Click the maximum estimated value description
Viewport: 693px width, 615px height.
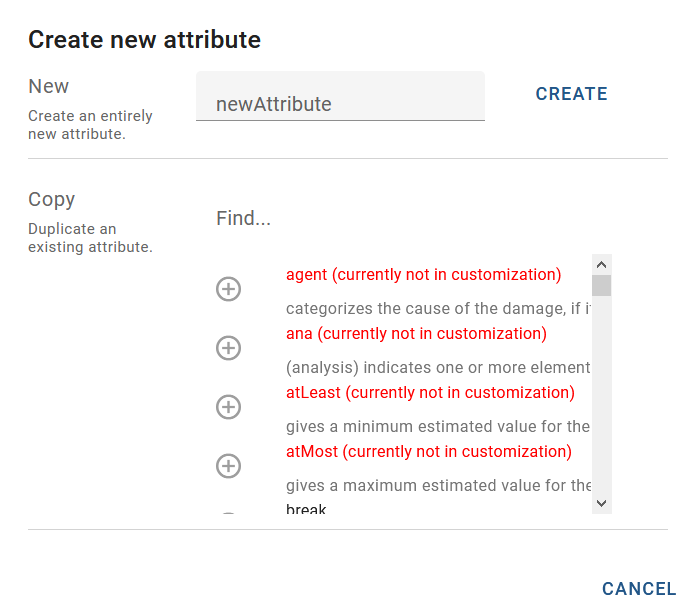[438, 485]
